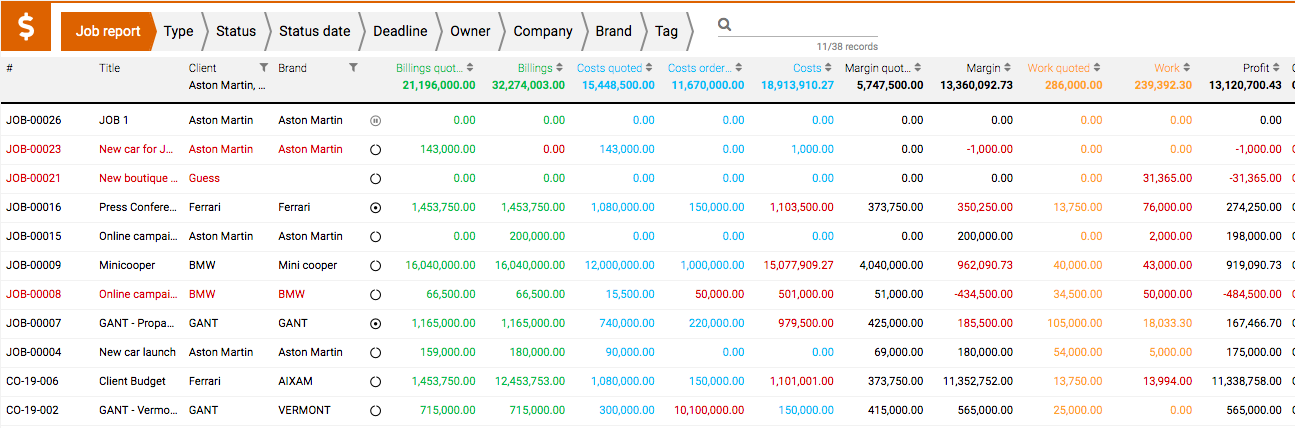
Task: Select the Status date breadcrumb tab
Action: click(314, 31)
